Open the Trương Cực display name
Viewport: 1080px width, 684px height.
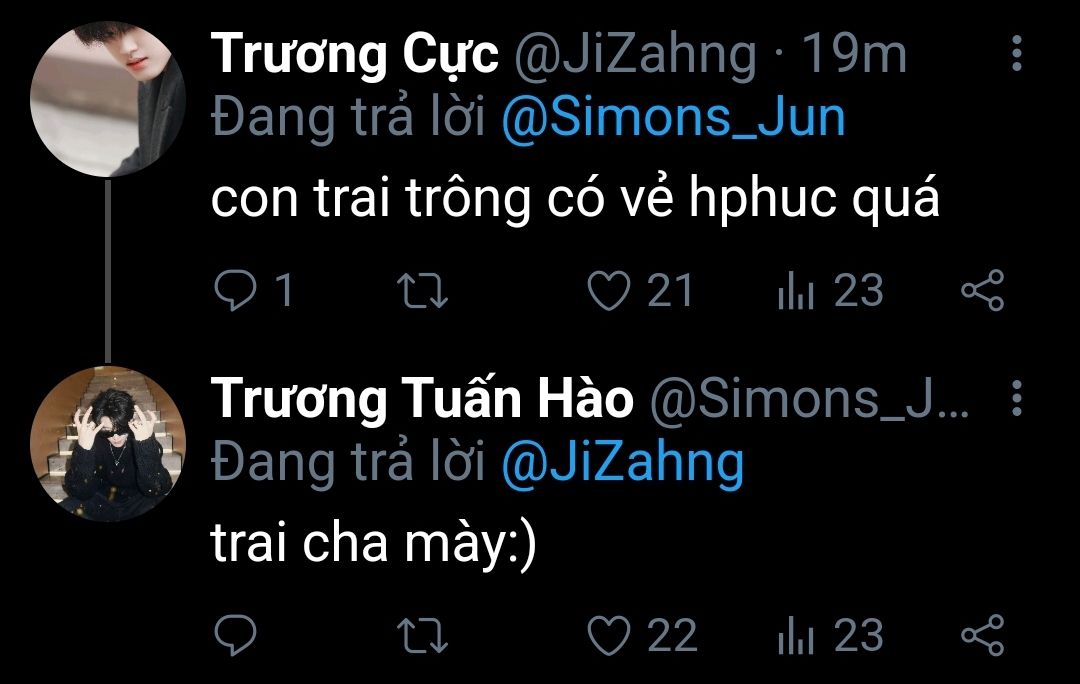coord(356,55)
